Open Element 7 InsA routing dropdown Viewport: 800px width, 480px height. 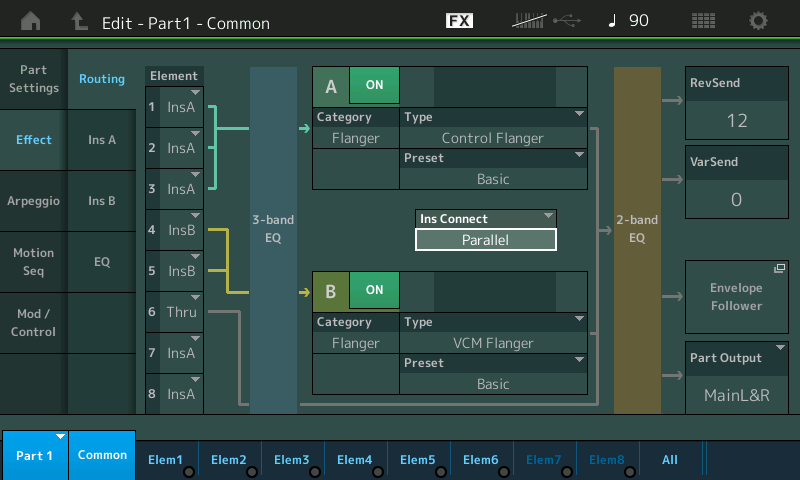[174, 353]
